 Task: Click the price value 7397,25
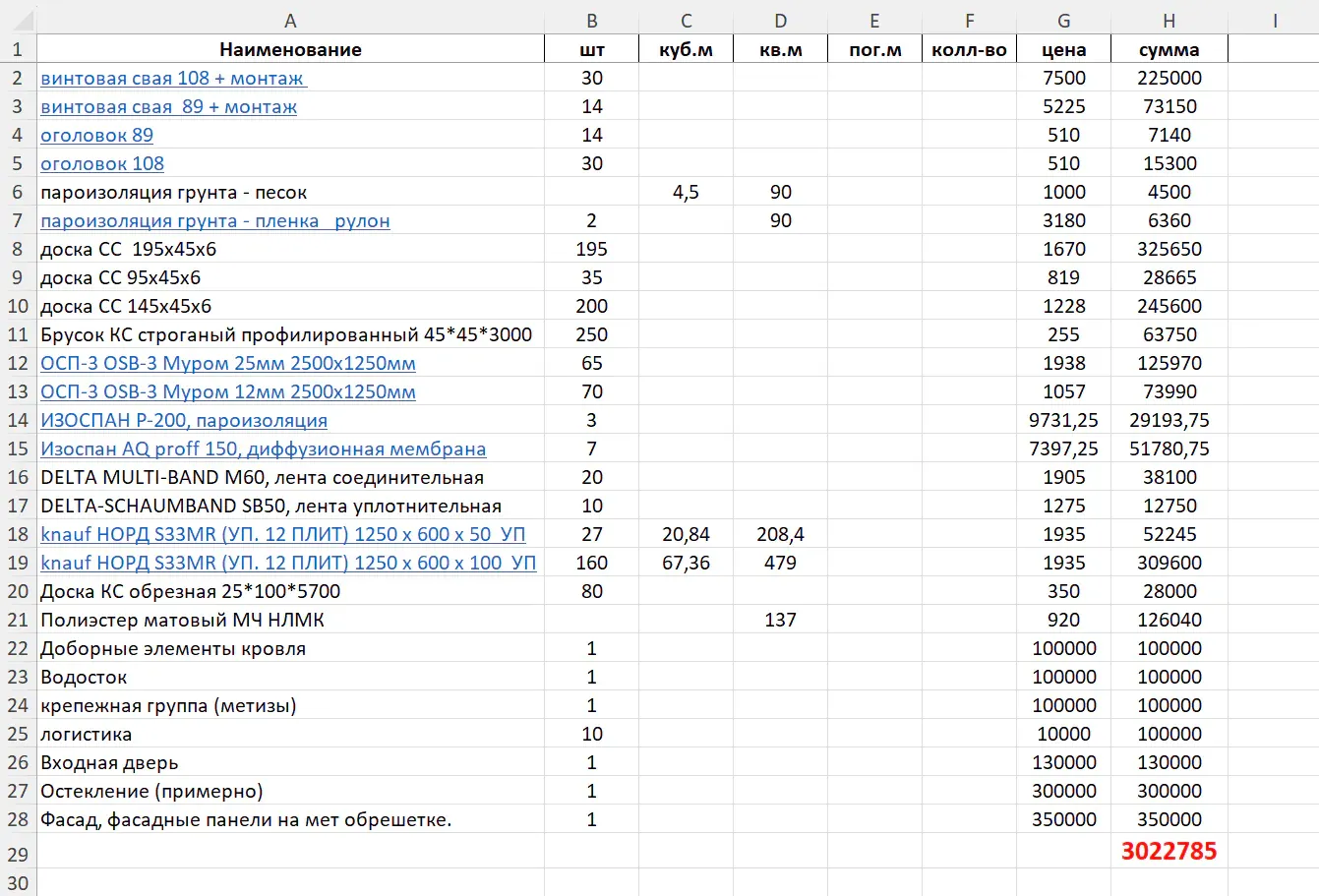[1064, 449]
